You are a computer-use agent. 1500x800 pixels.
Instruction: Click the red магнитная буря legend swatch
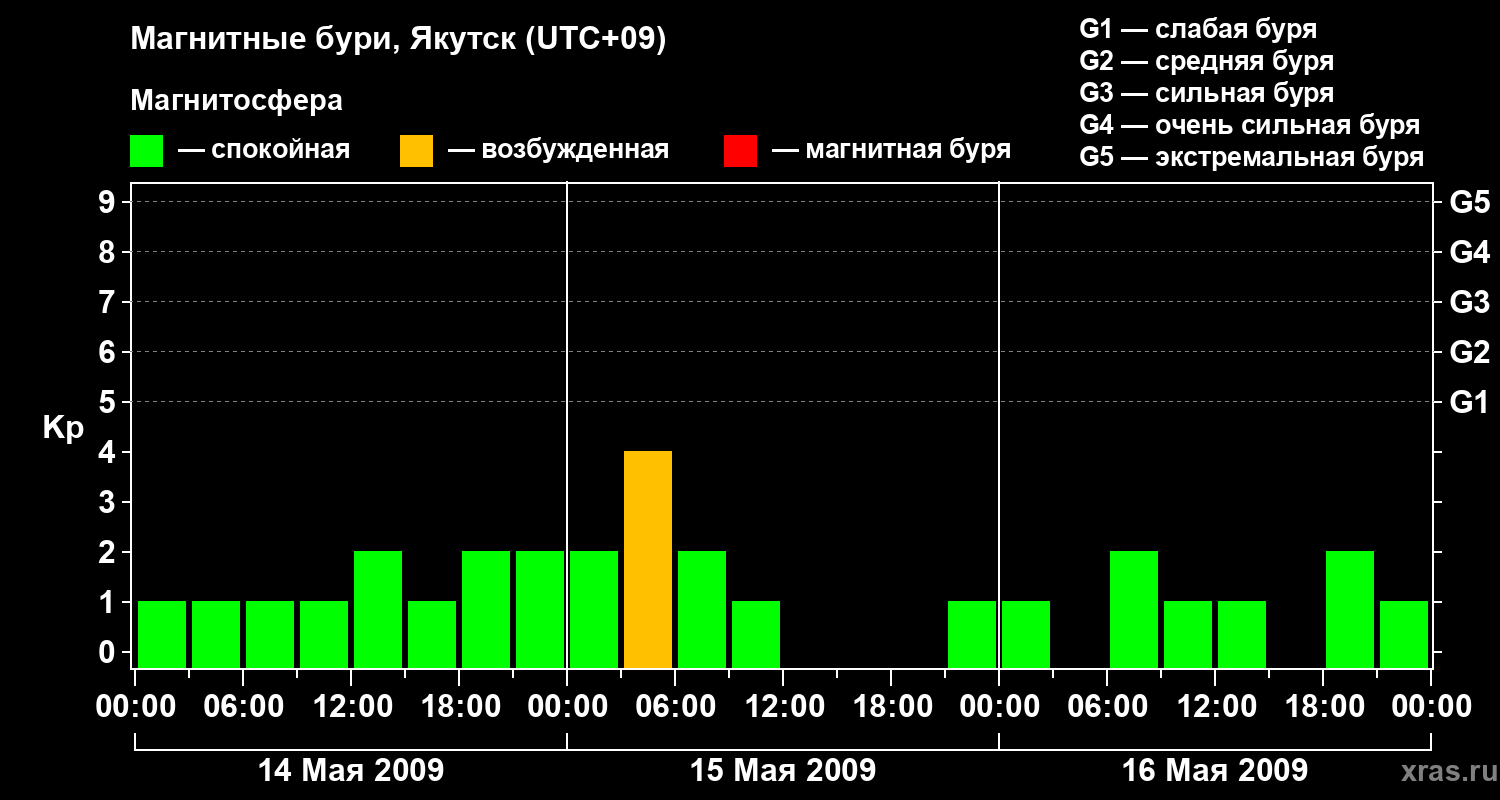pos(741,150)
